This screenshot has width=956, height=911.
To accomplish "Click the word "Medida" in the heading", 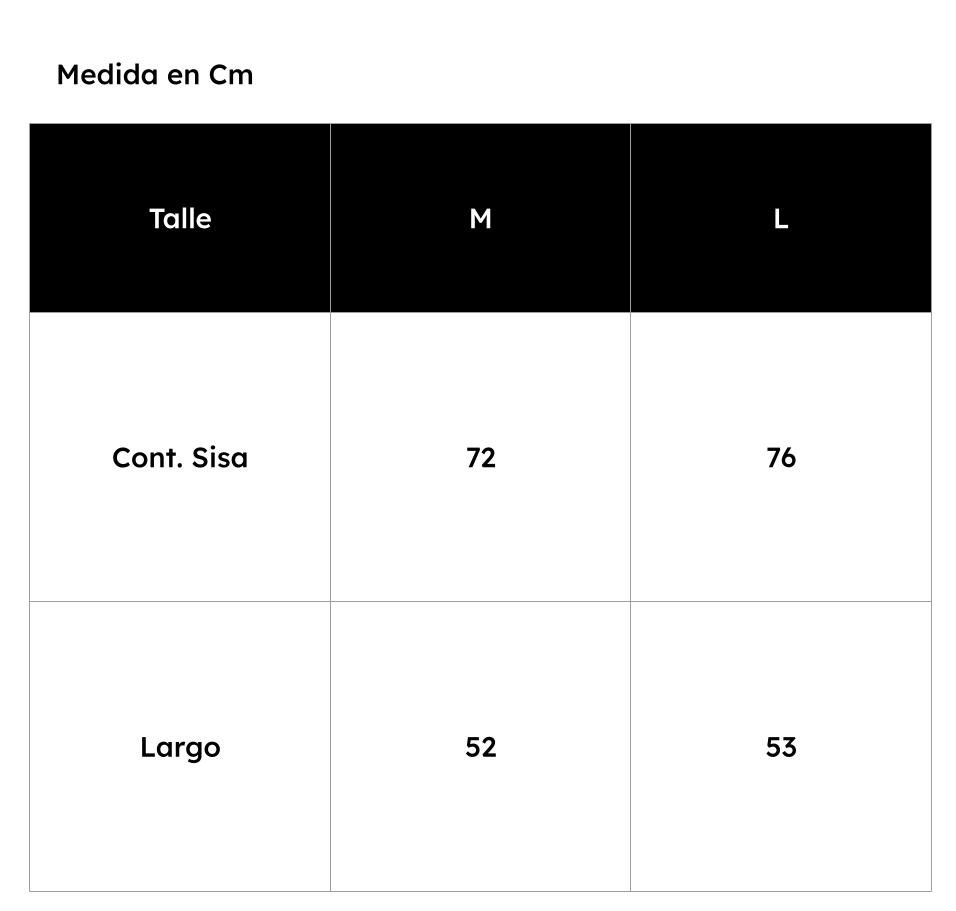I will (108, 75).
